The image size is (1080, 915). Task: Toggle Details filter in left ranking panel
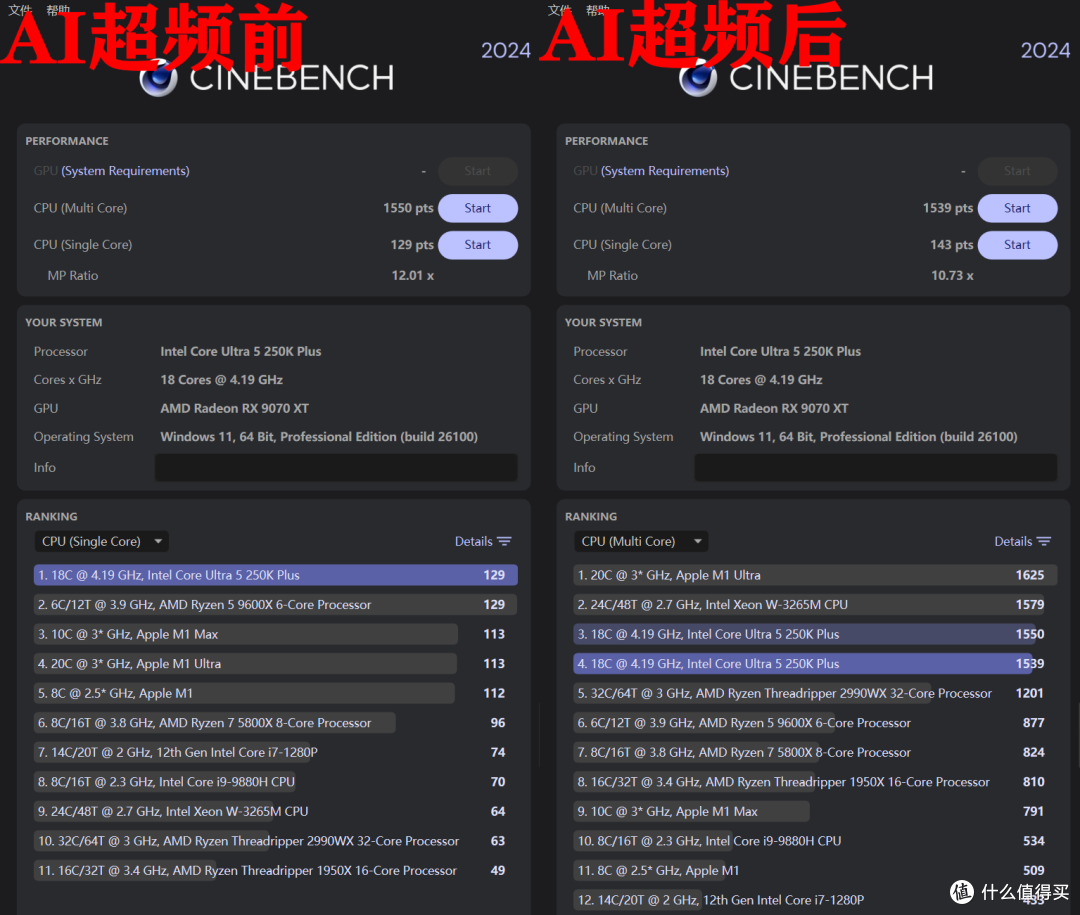(x=483, y=542)
